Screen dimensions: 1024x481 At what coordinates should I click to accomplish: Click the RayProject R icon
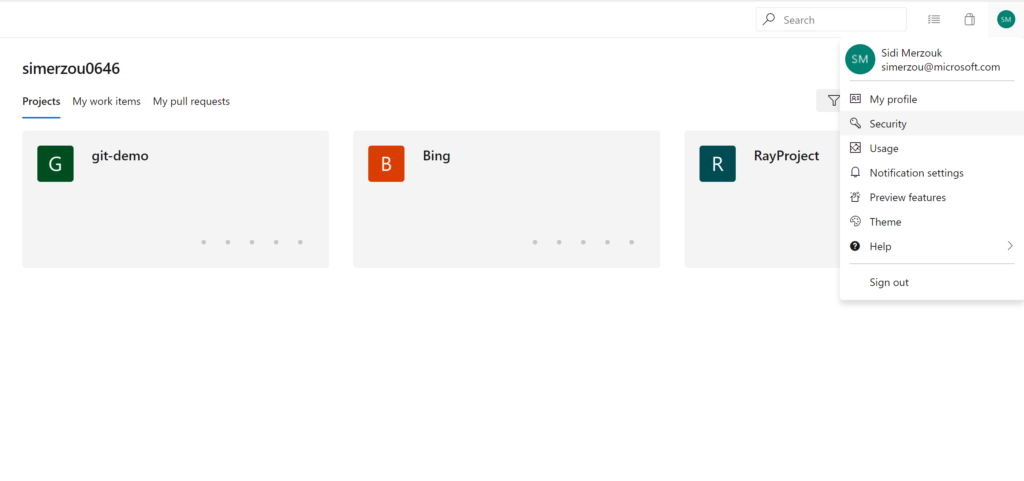coord(717,164)
